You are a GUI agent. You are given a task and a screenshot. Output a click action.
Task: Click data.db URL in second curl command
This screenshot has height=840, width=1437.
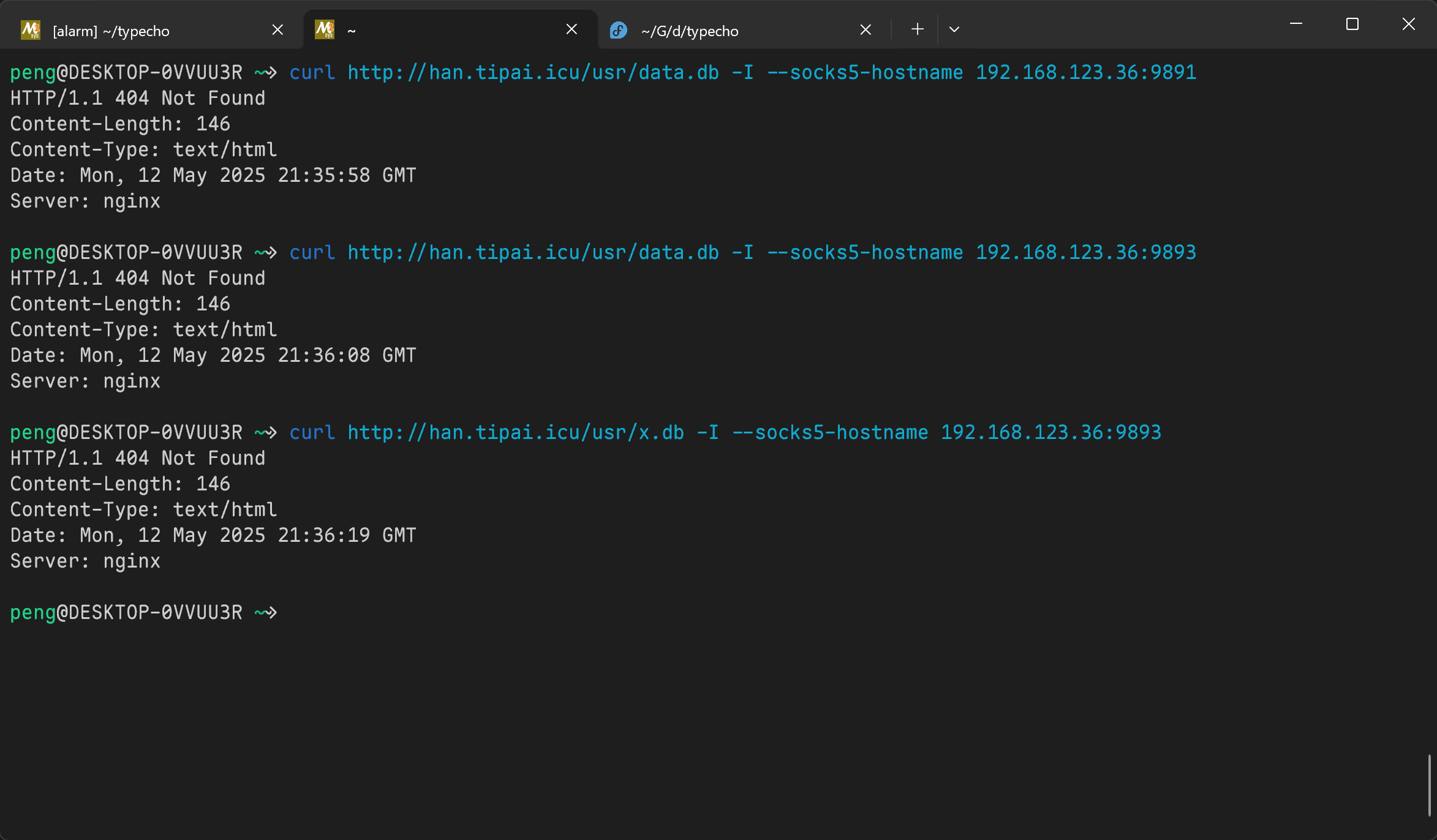tap(533, 252)
